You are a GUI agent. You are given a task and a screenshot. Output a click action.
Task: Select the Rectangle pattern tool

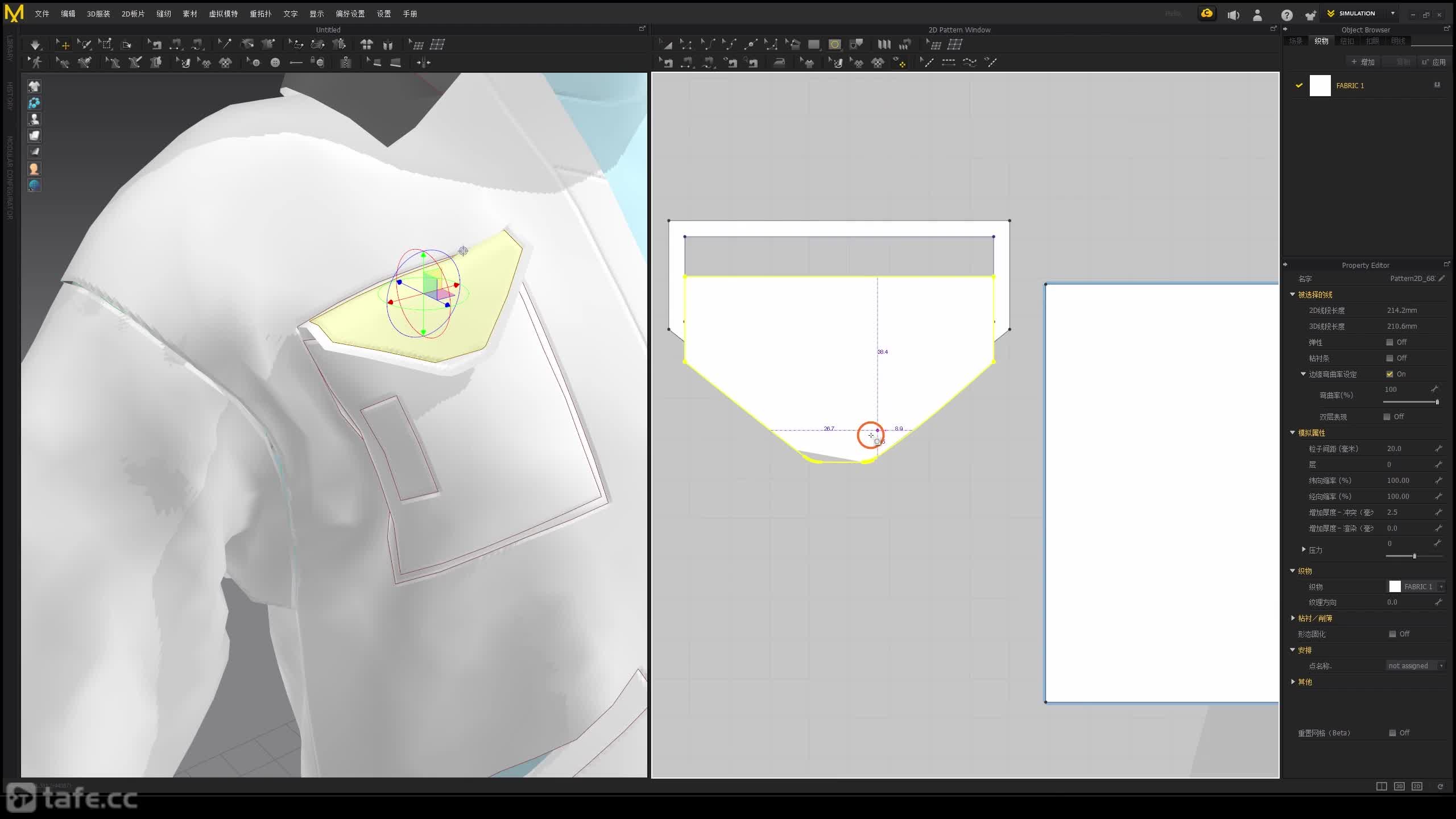tap(814, 44)
